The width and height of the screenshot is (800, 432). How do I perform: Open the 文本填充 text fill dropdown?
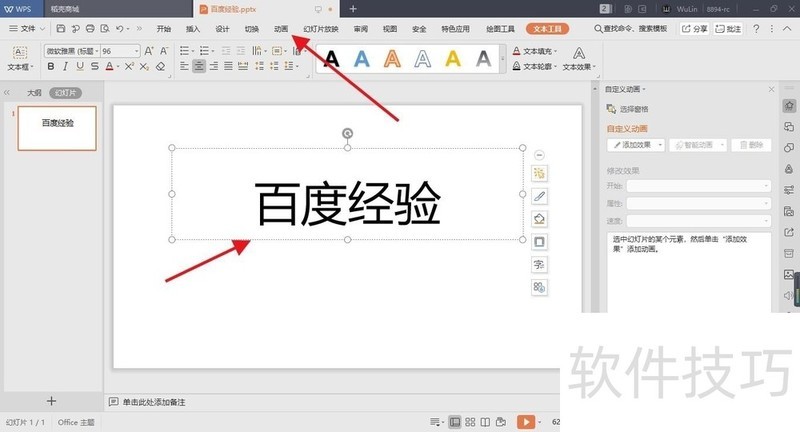[535, 51]
